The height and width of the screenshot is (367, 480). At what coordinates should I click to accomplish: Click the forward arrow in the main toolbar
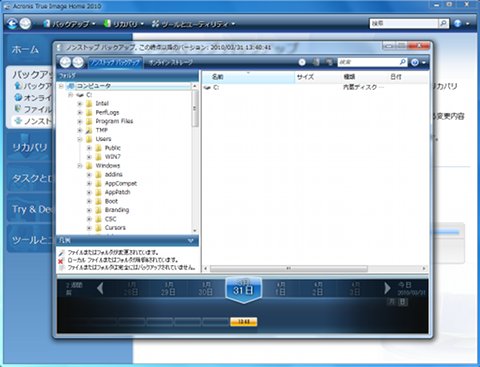coord(25,23)
